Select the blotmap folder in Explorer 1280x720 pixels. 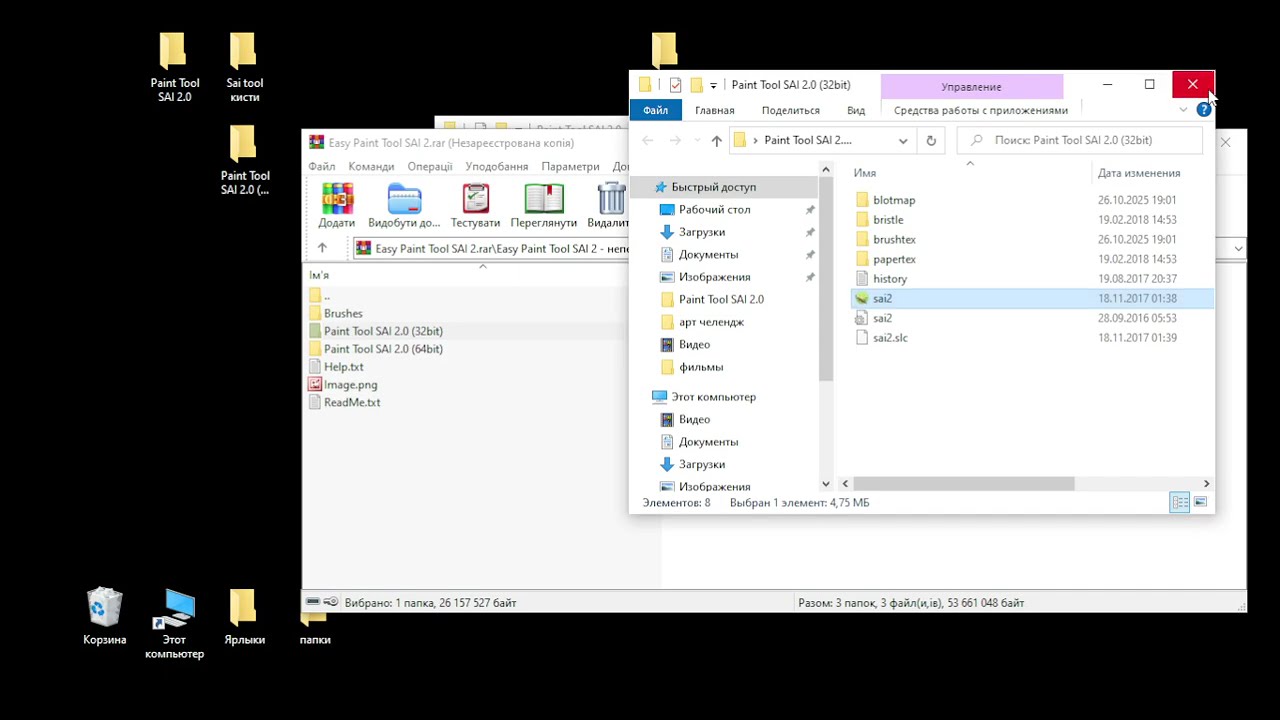pyautogui.click(x=893, y=200)
